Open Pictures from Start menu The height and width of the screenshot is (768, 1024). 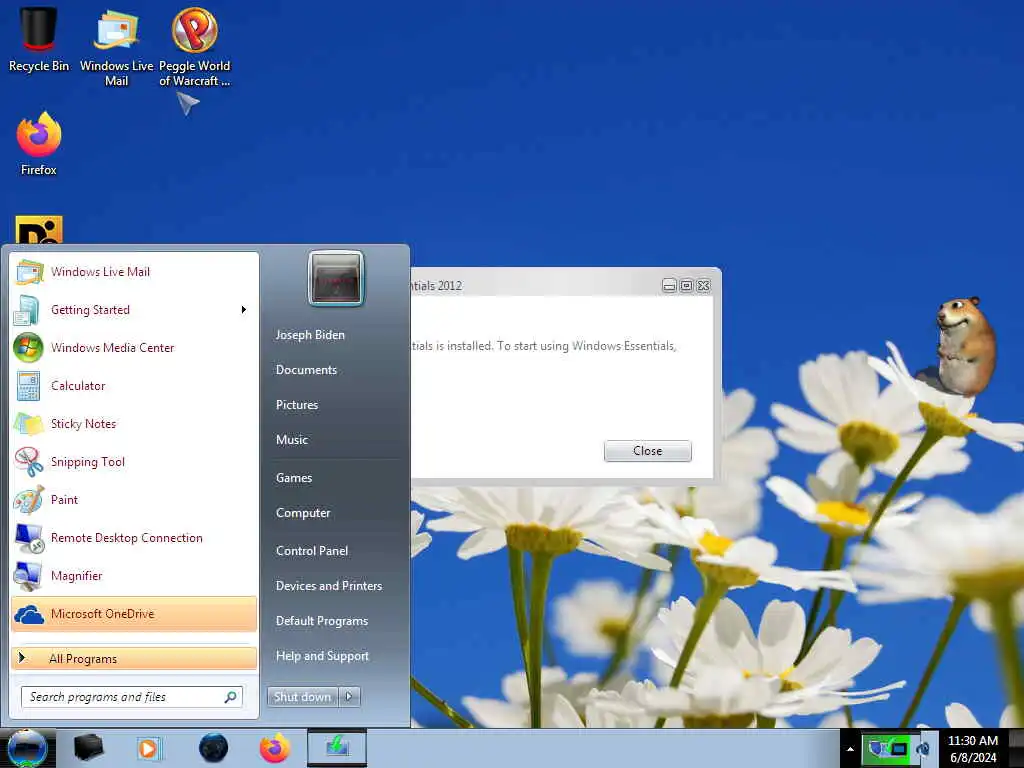pos(297,405)
